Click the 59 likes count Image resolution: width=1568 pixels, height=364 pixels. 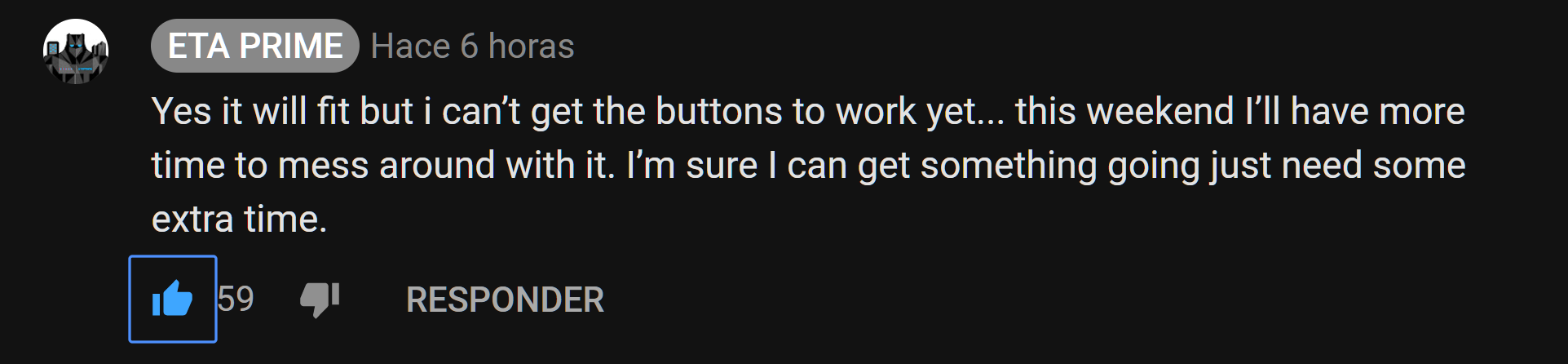click(x=236, y=299)
